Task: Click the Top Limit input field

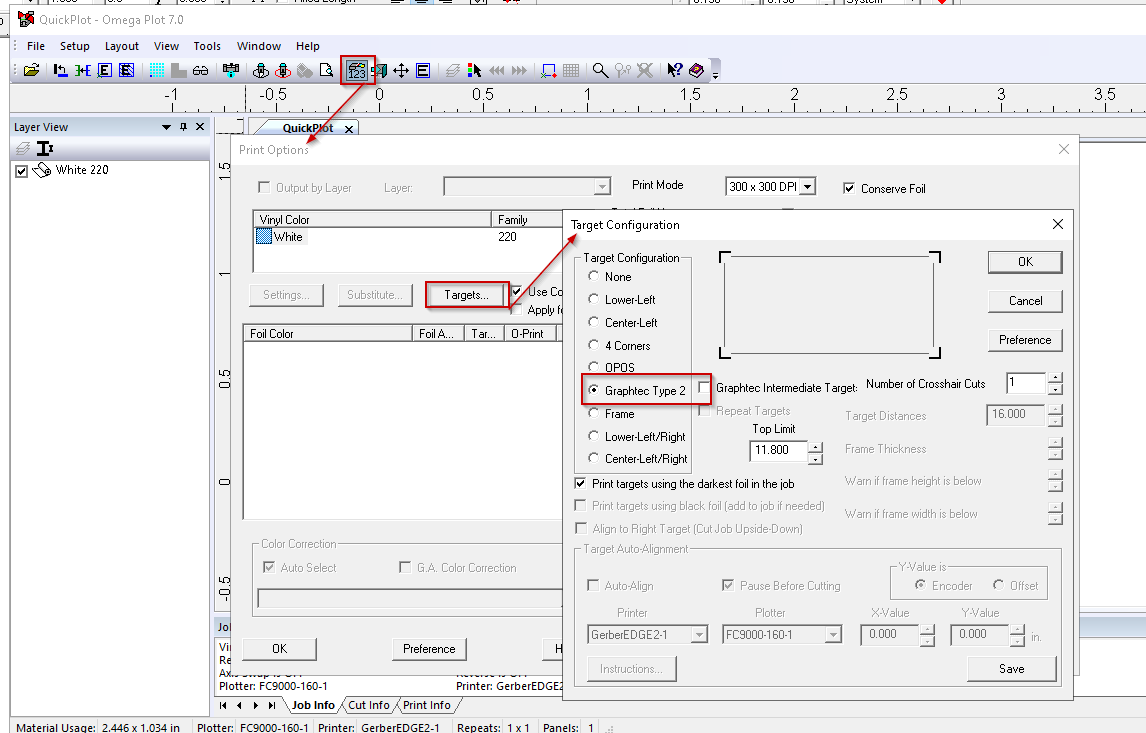Action: pos(778,450)
